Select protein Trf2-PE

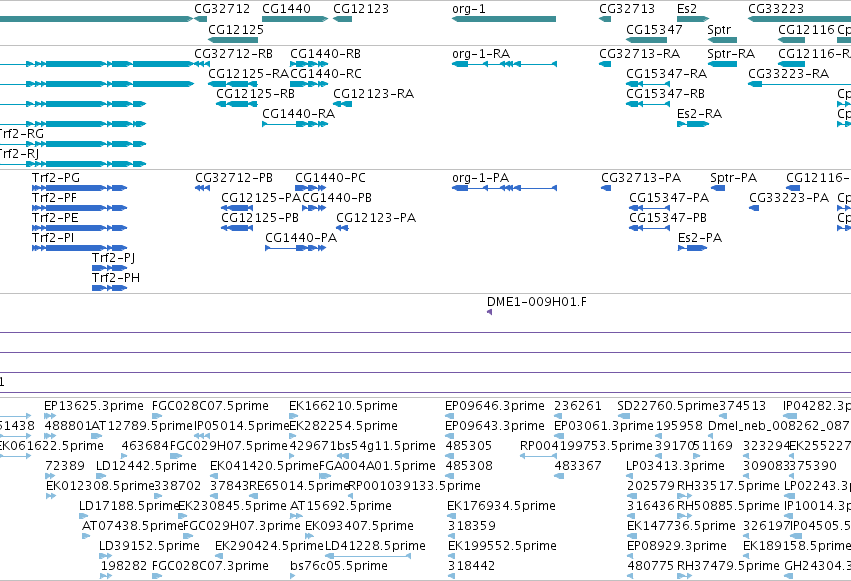click(55, 218)
